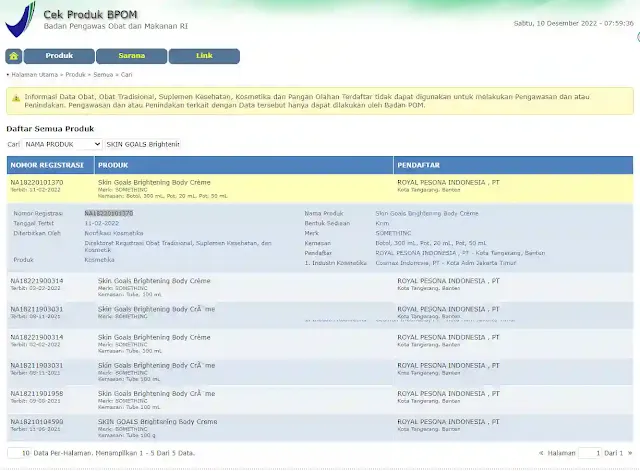640x471 pixels.
Task: Click the Semua breadcrumb link
Action: pos(103,75)
